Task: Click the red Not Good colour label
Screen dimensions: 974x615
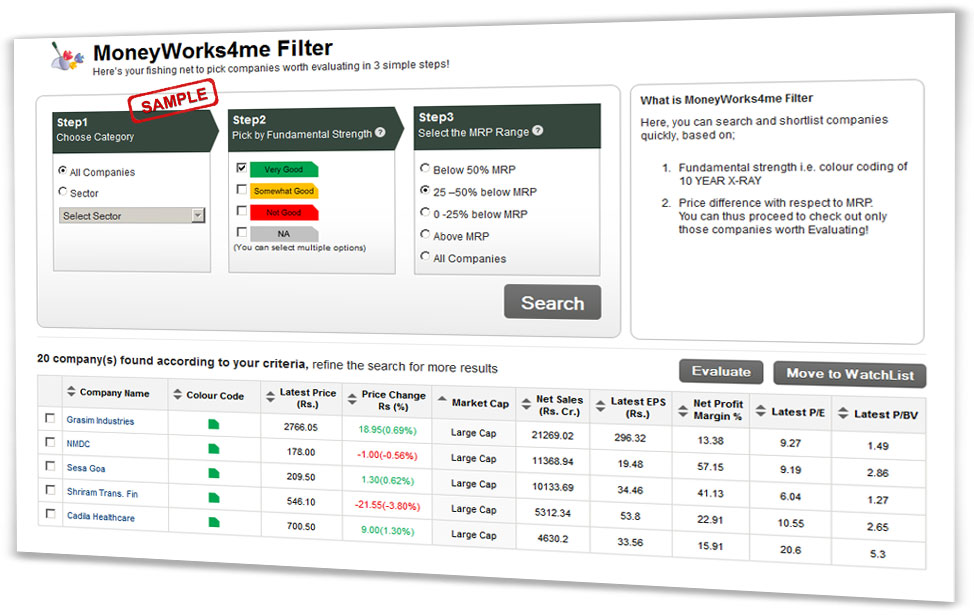Action: pos(283,212)
